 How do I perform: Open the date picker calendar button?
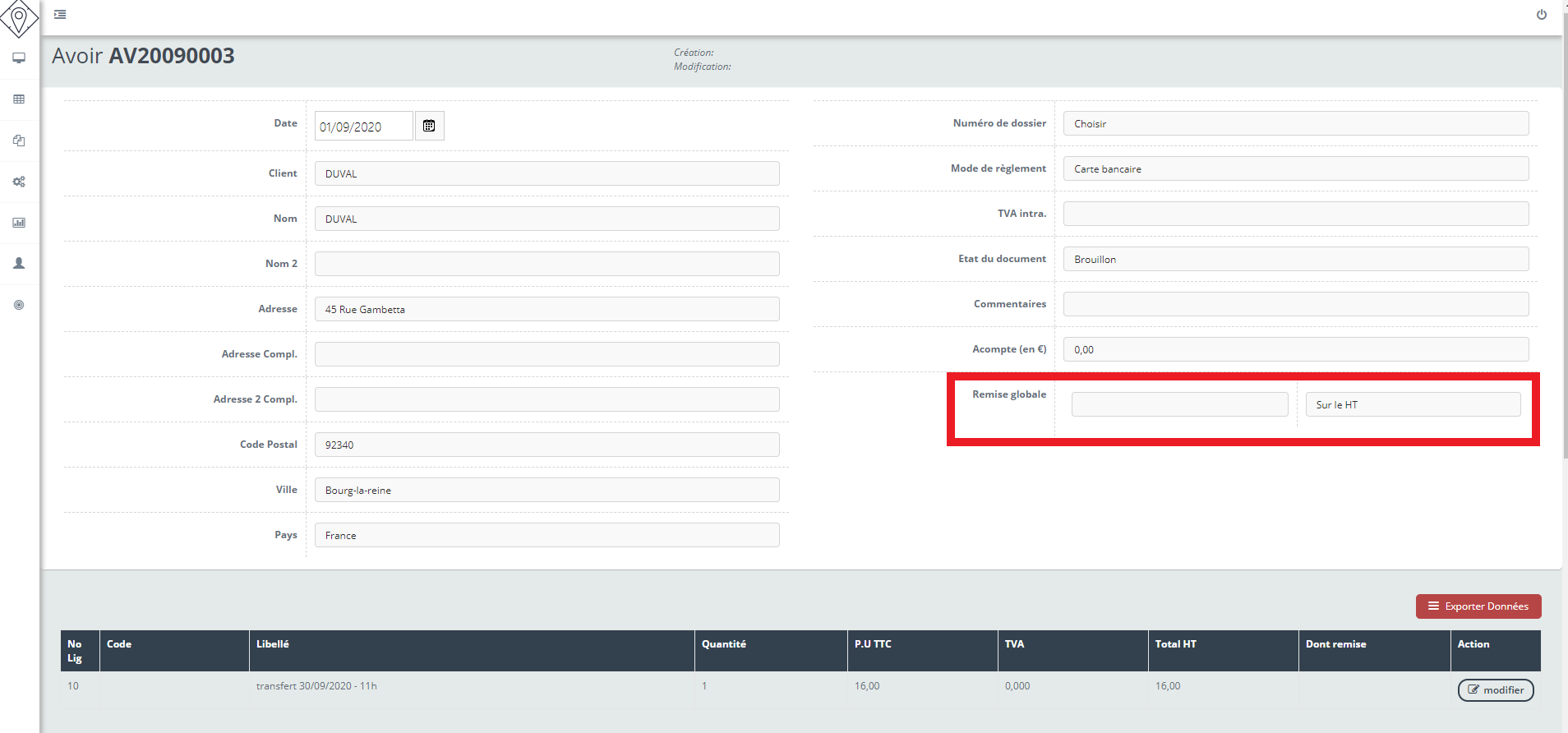click(x=429, y=126)
